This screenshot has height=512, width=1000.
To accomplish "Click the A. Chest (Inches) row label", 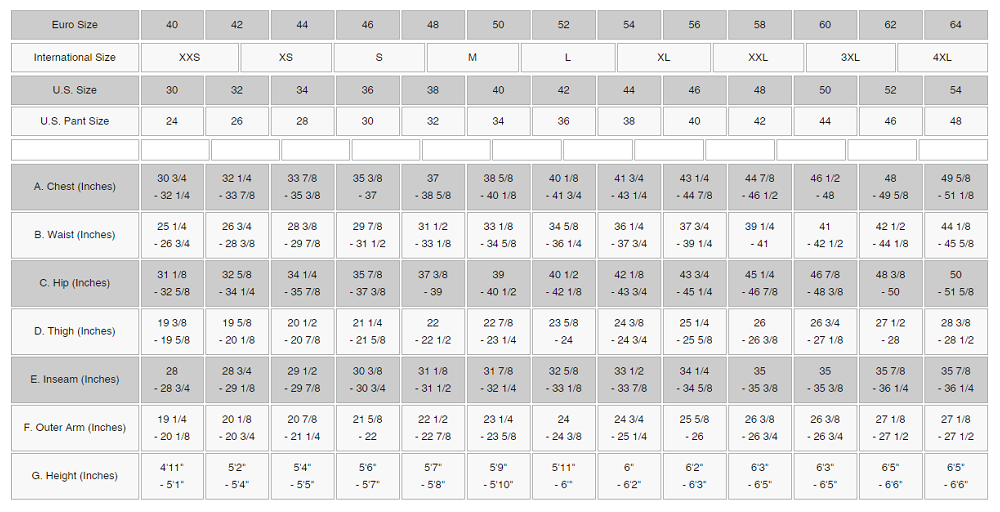I will [75, 186].
